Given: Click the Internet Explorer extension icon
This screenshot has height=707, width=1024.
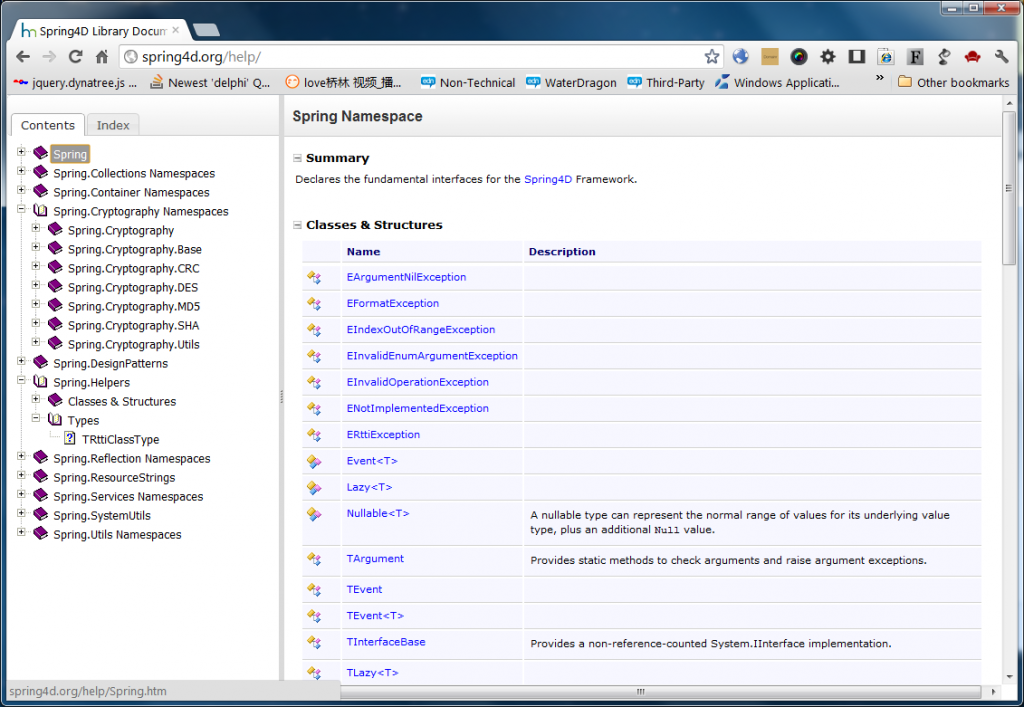Looking at the screenshot, I should coord(886,57).
